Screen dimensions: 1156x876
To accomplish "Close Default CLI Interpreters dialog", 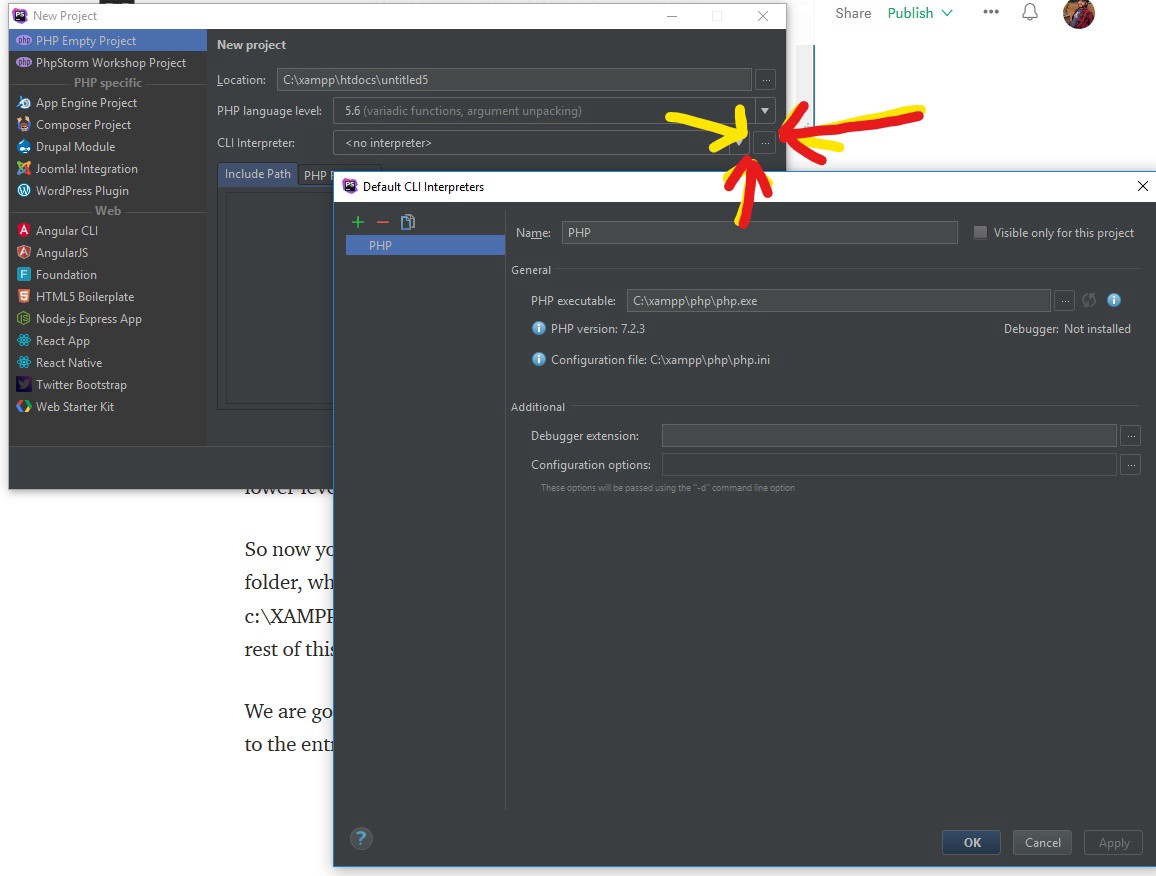I will (1142, 186).
